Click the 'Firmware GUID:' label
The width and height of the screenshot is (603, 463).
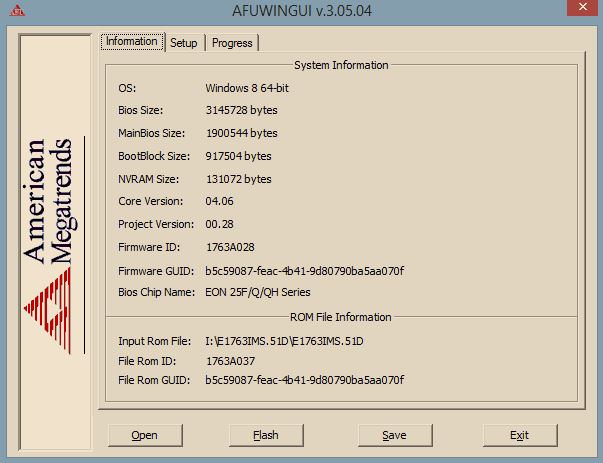coord(156,271)
